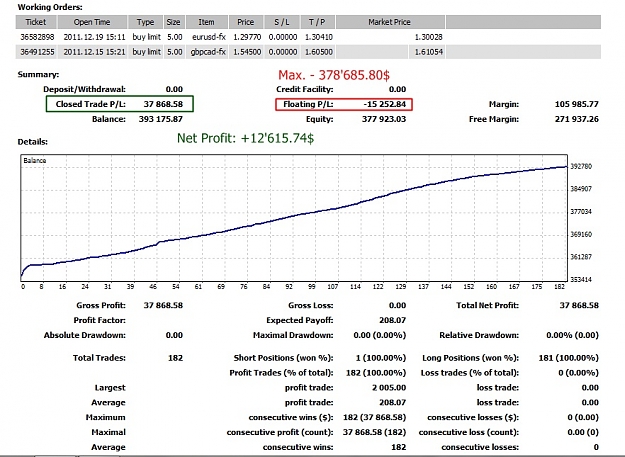
Task: Click the Margin value 105 985.77
Action: click(x=577, y=104)
